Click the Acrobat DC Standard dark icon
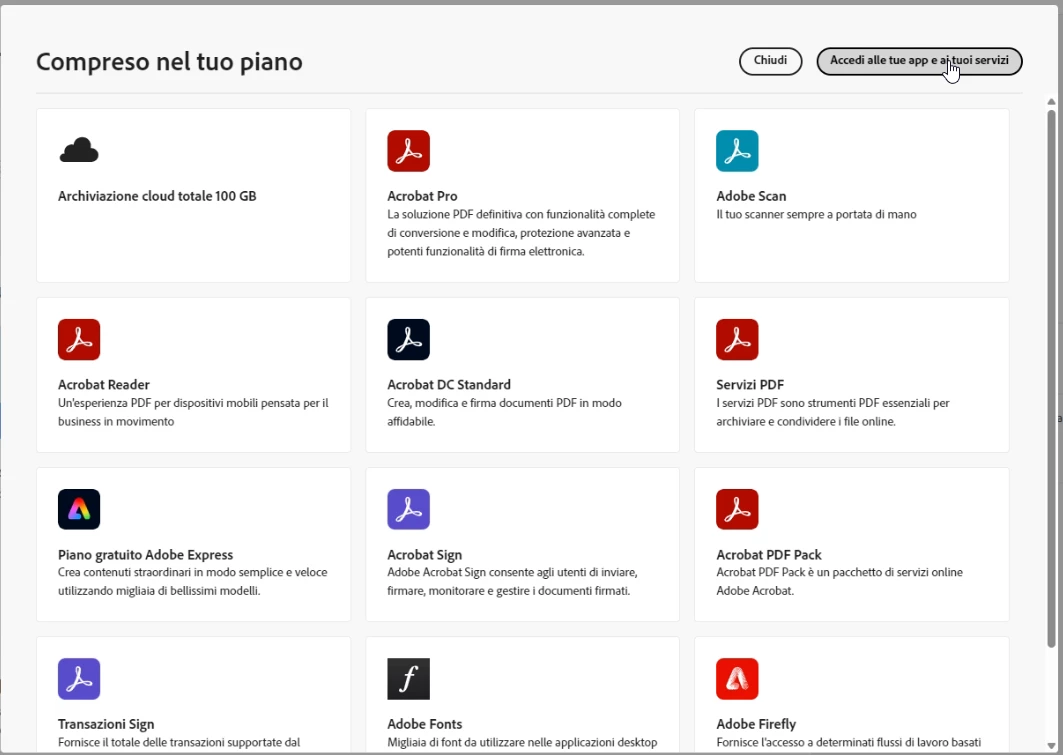Image resolution: width=1063 pixels, height=755 pixels. click(408, 340)
